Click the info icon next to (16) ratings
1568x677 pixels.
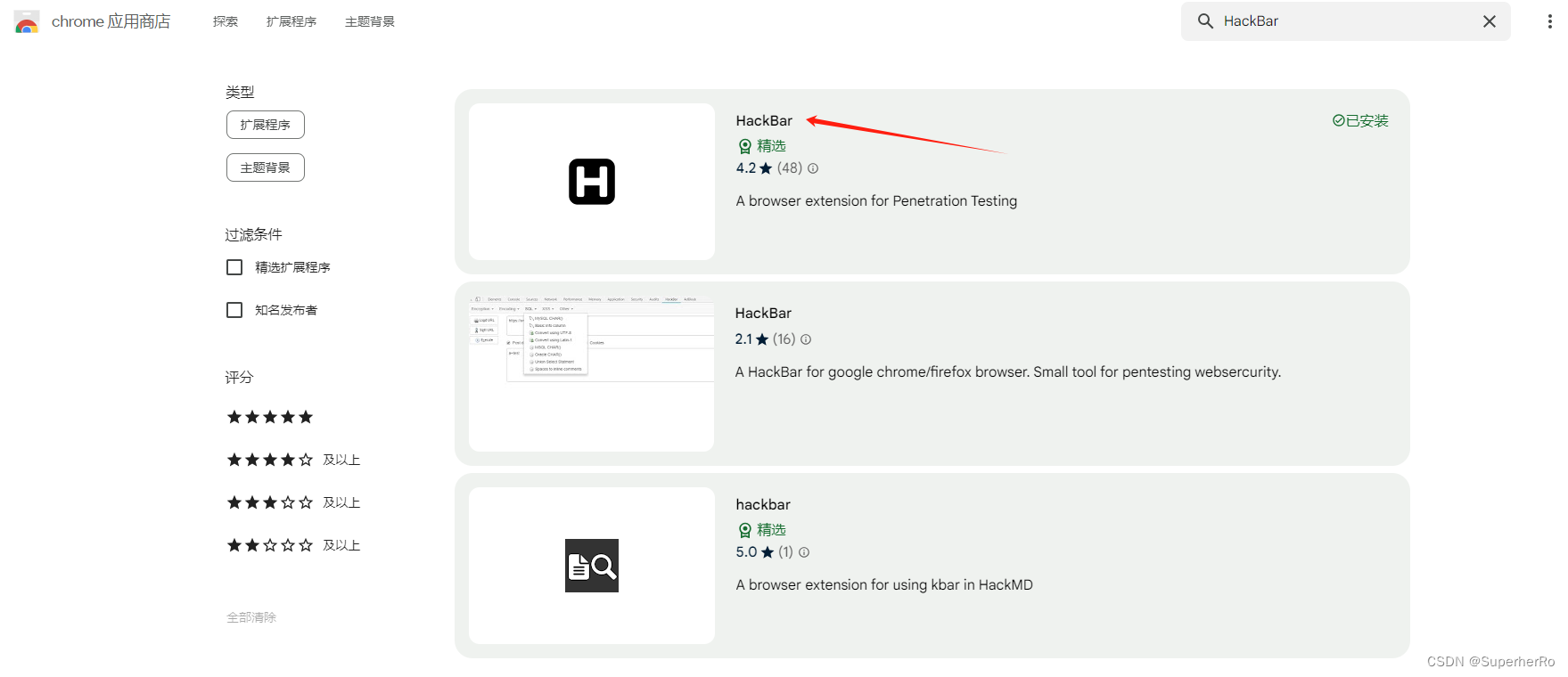(806, 339)
